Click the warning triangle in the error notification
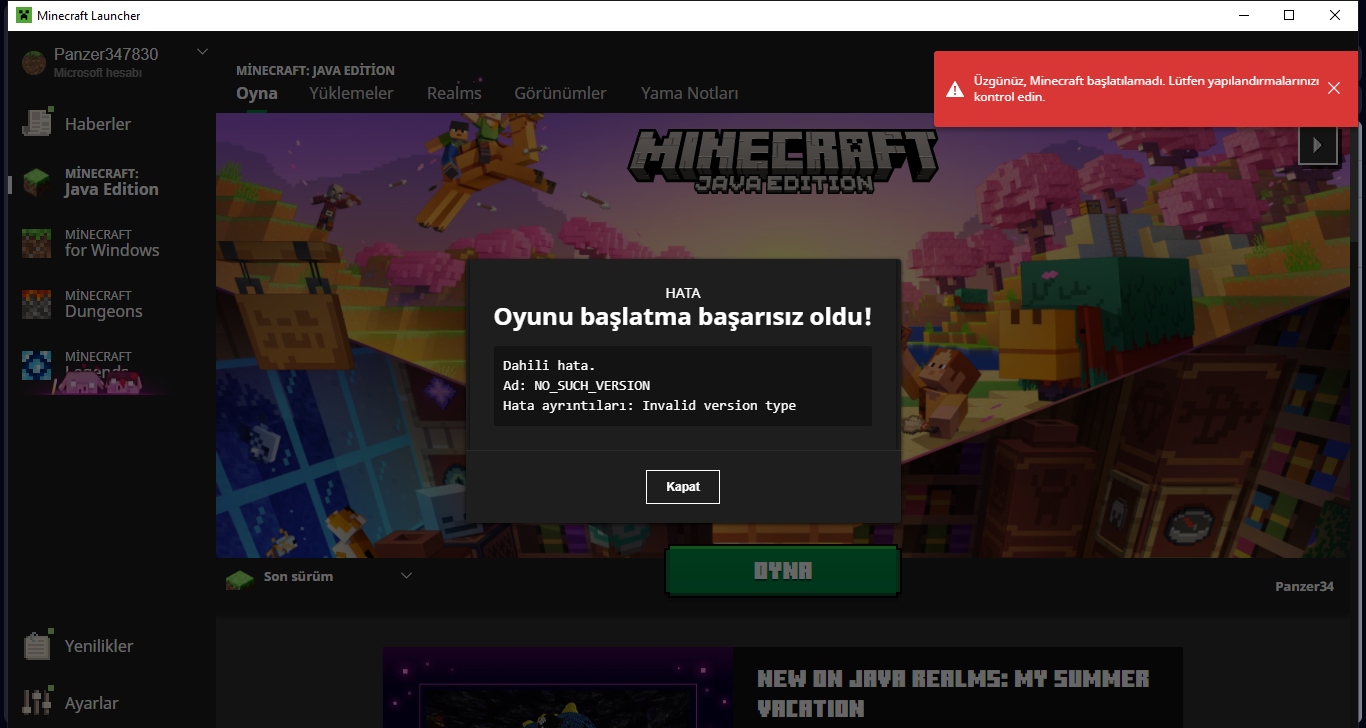Screen dimensions: 1366x728 (956, 89)
